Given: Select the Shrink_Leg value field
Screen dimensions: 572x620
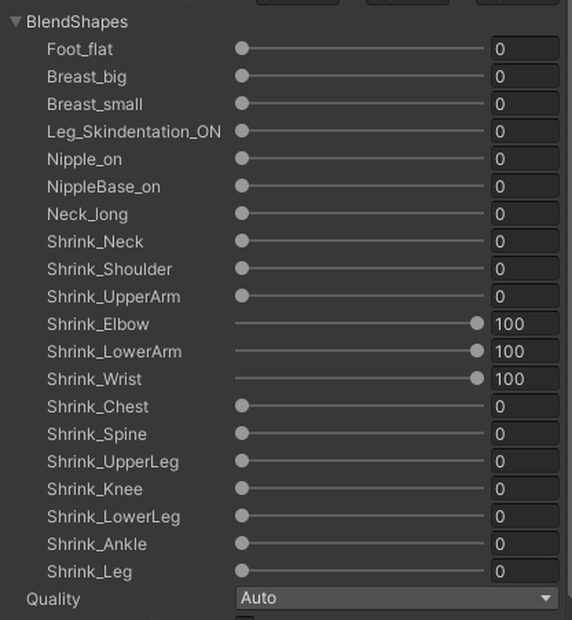Looking at the screenshot, I should (525, 571).
